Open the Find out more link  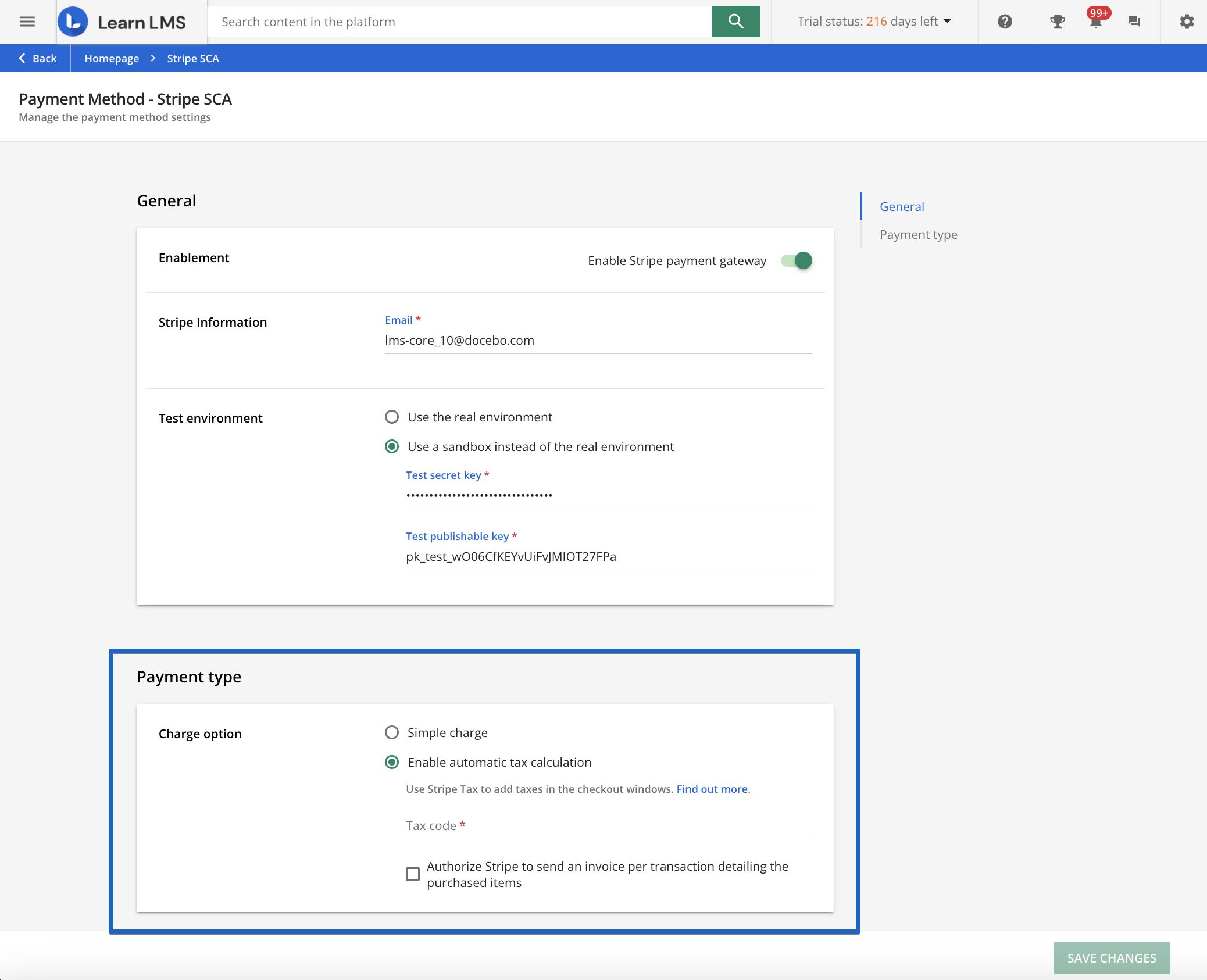[x=712, y=789]
